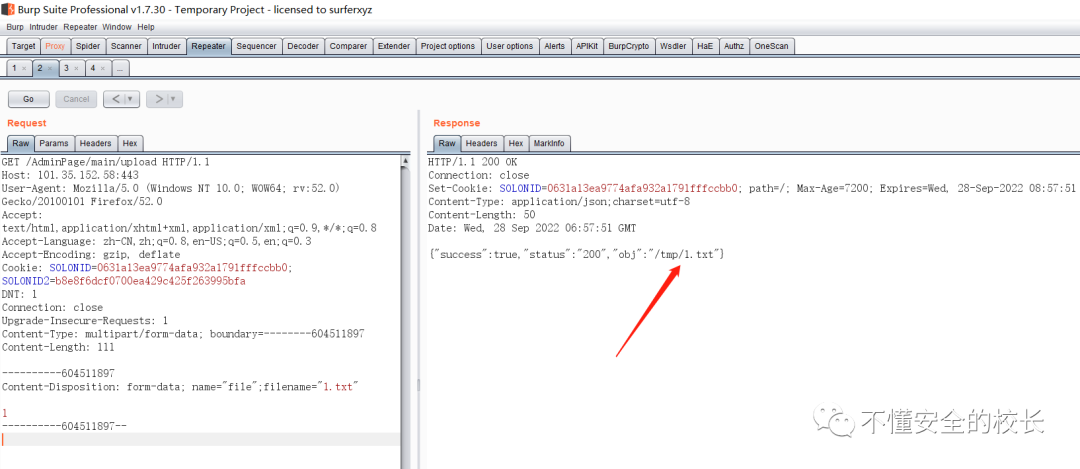The height and width of the screenshot is (469, 1080).
Task: Close Repeater tab 2
Action: [50, 69]
